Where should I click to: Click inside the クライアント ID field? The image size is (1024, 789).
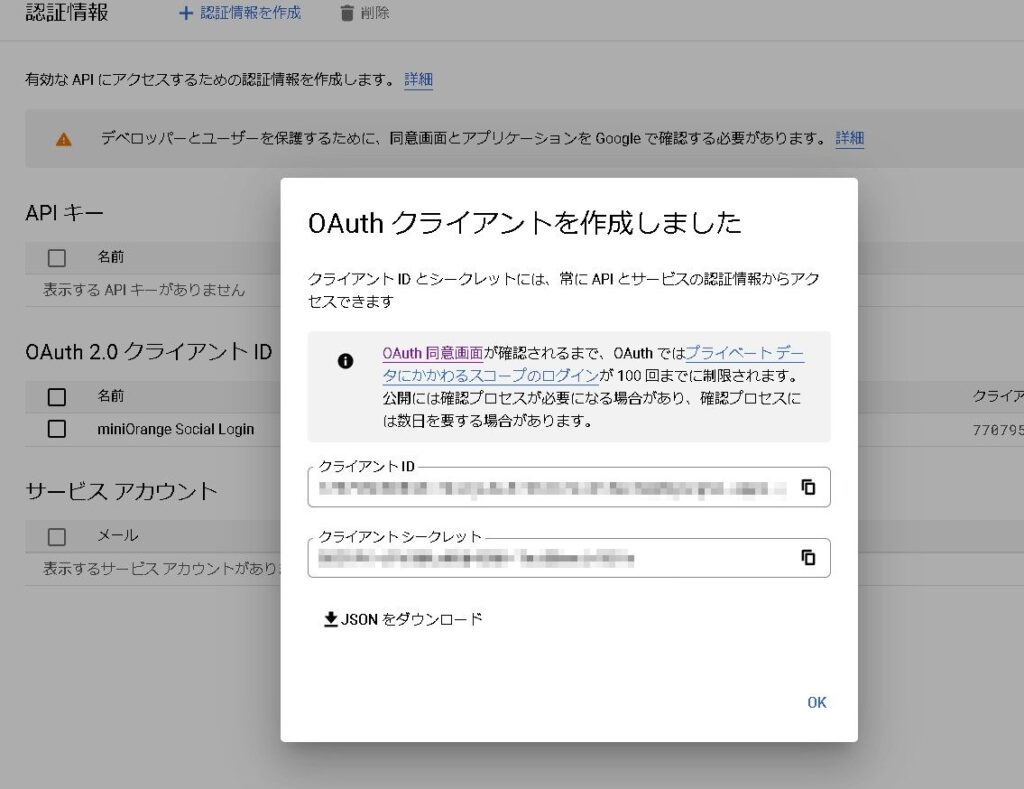(x=550, y=489)
